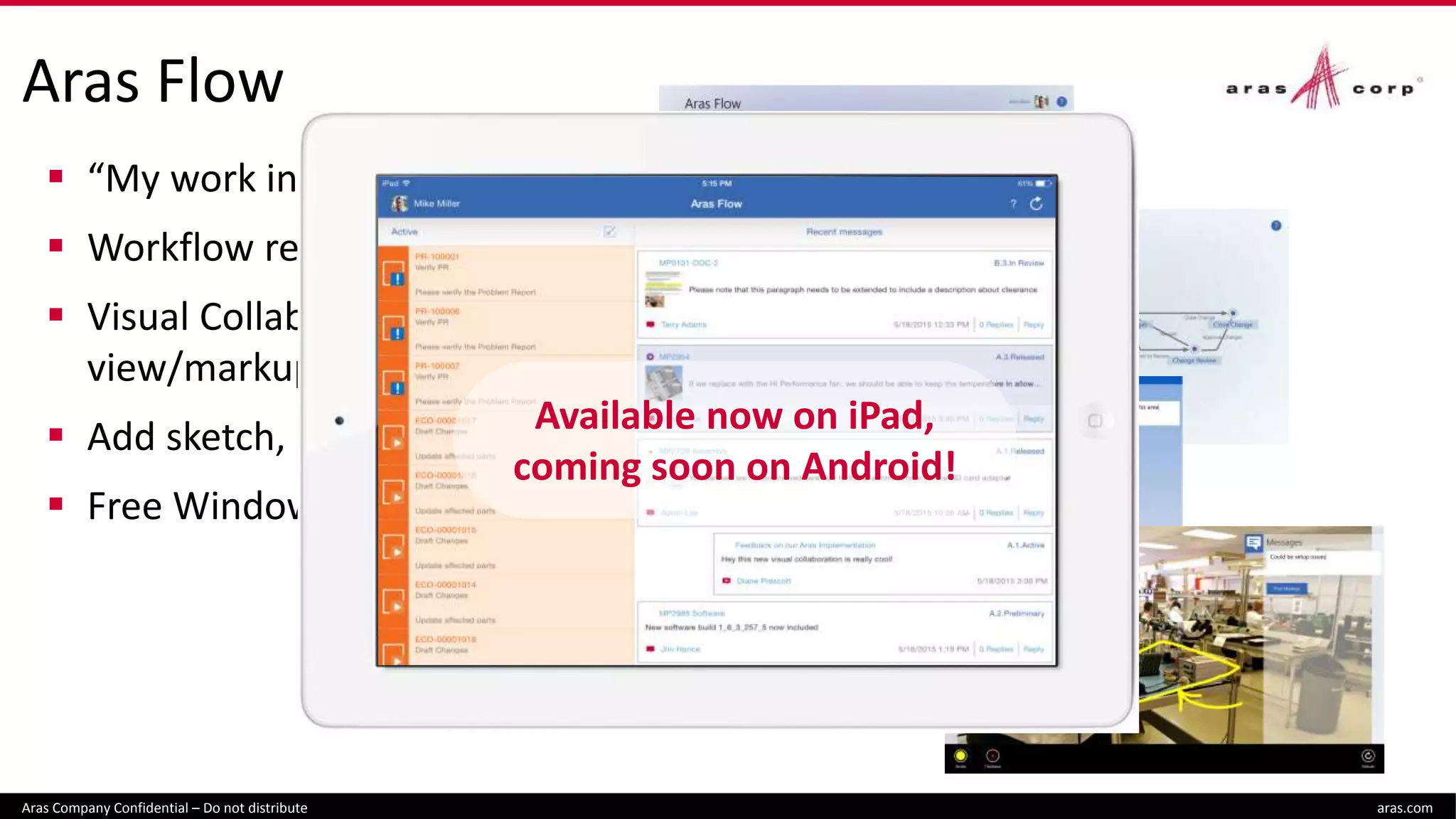The height and width of the screenshot is (819, 1456).
Task: Click help icon in background Aras Flow window
Action: (1061, 102)
